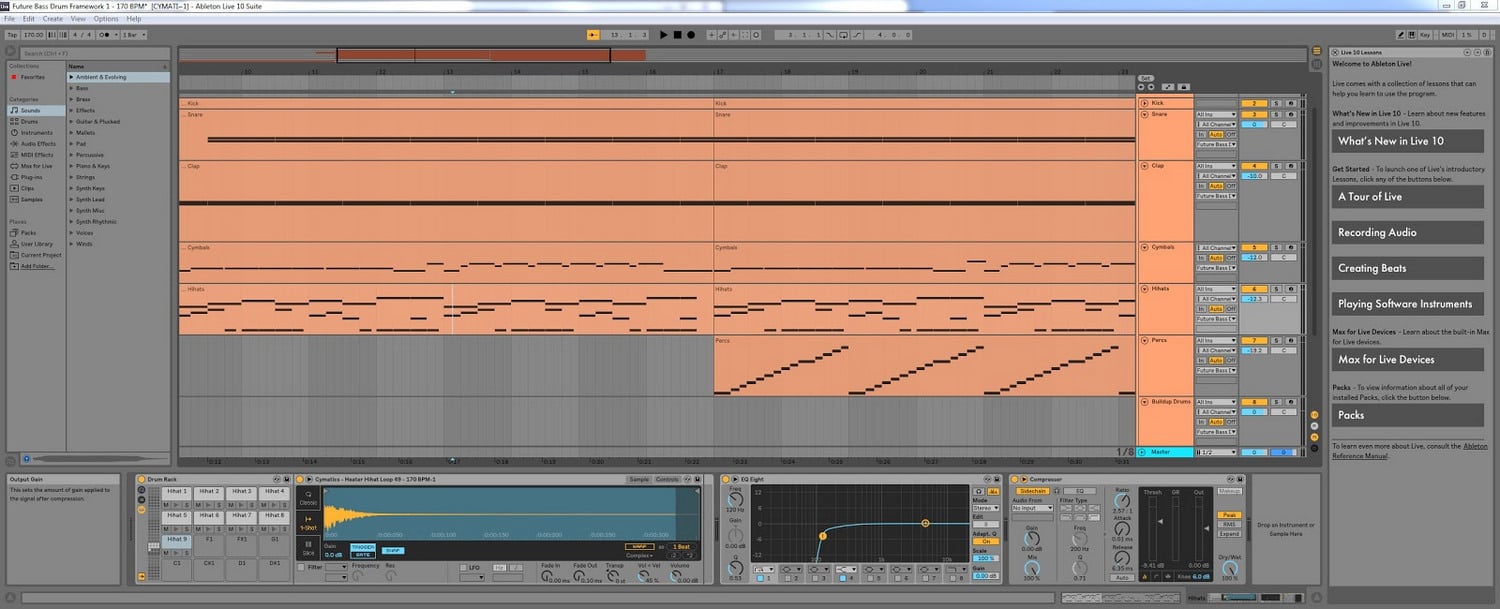Click the round Arrangement Record button

(x=690, y=35)
